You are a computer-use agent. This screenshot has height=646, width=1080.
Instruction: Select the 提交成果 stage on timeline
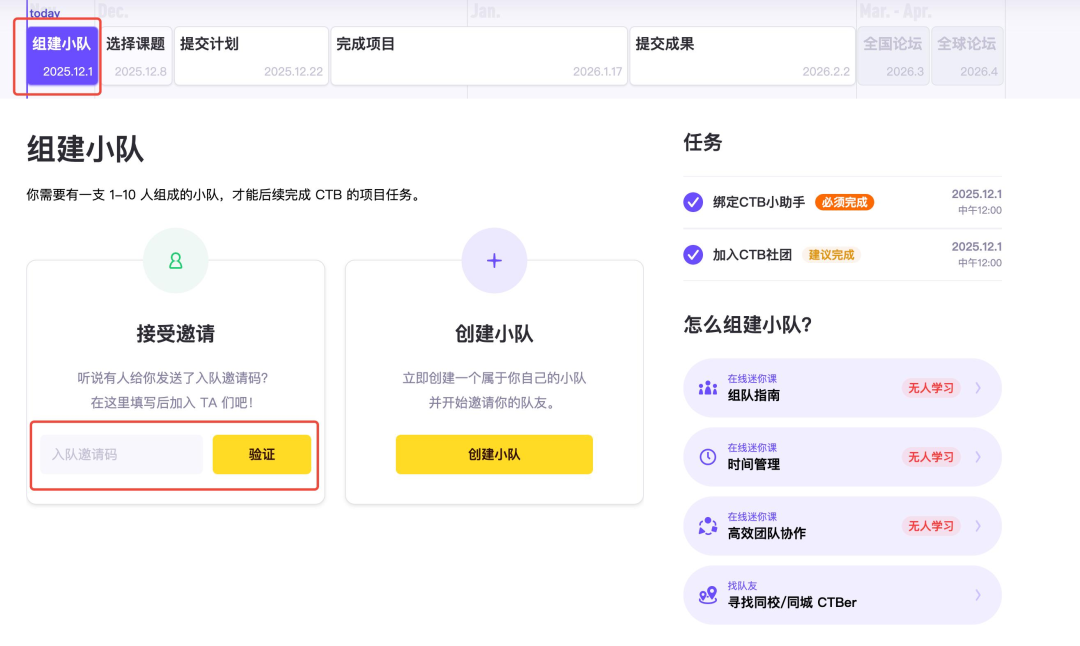point(742,55)
